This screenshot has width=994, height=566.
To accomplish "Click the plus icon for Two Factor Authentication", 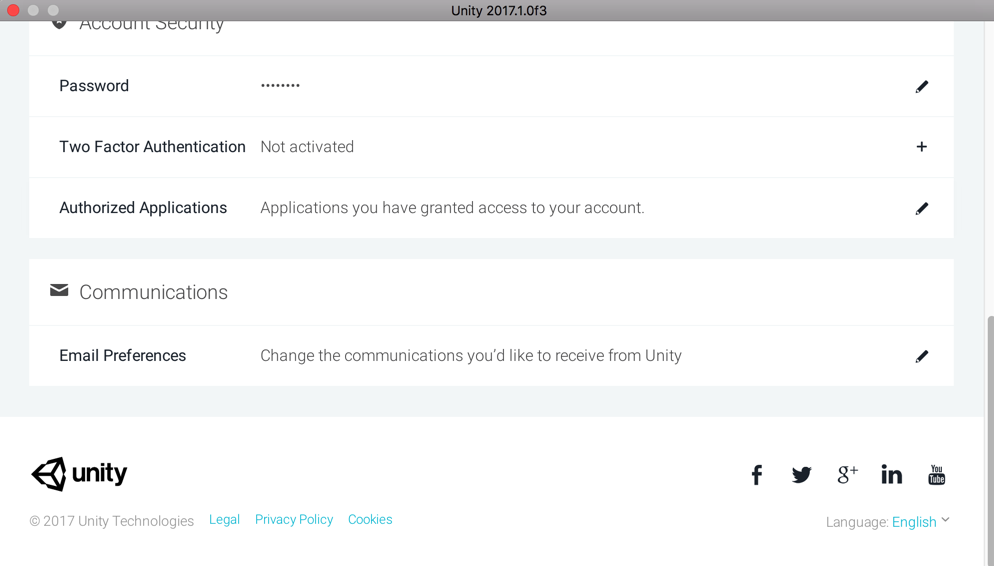I will click(x=921, y=147).
